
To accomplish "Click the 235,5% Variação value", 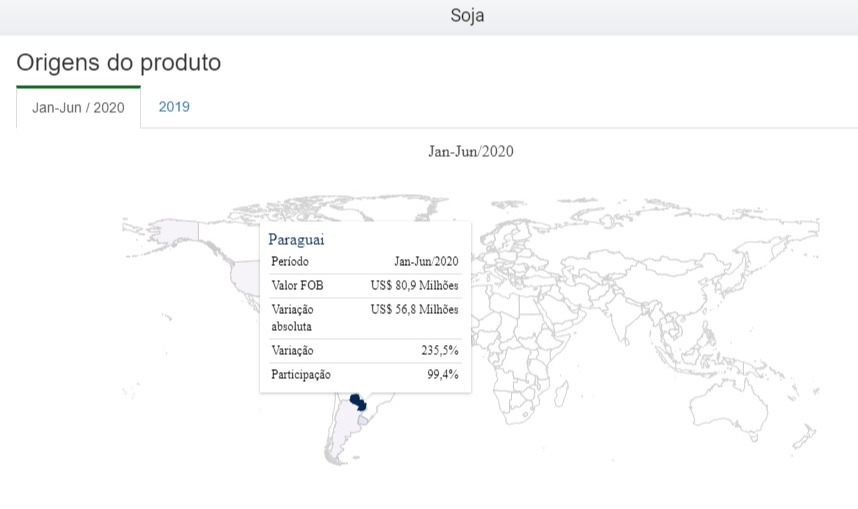I will [439, 351].
